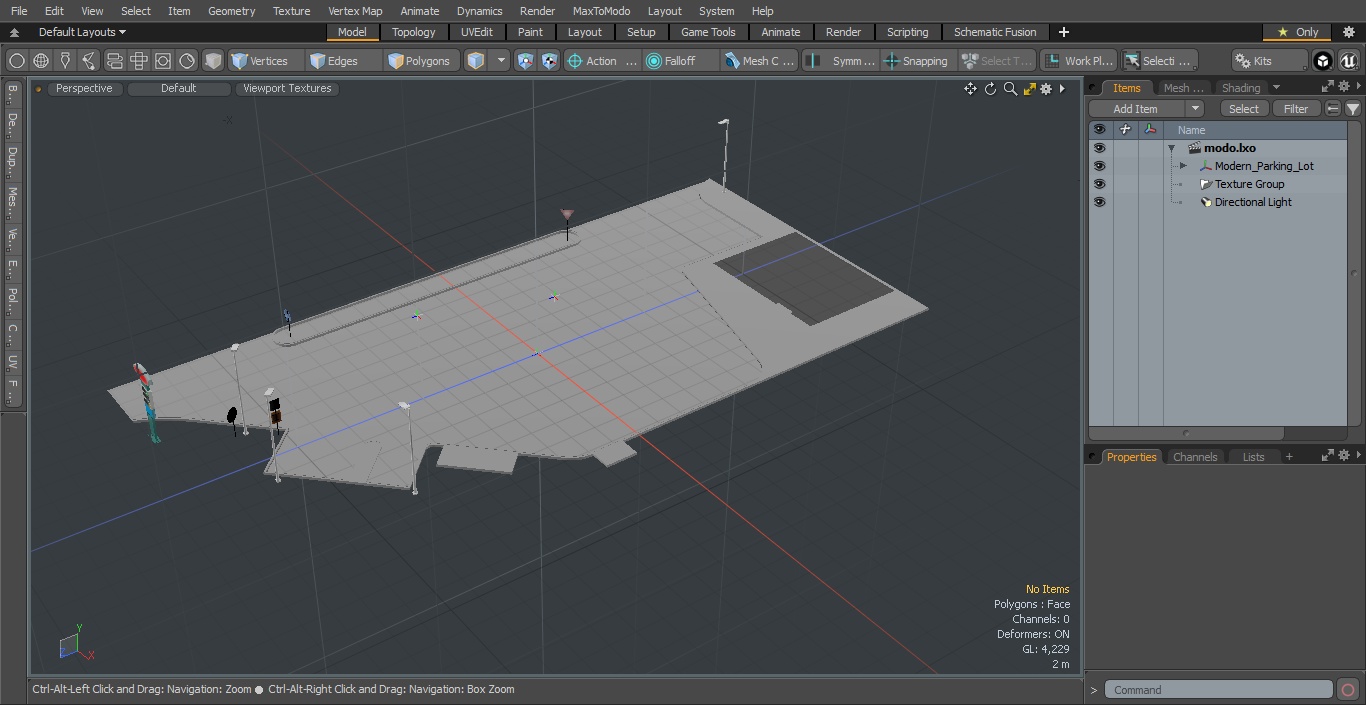Screen dimensions: 1366x705
Task: Click the cross-shaped box tool icon
Action: pos(139,61)
